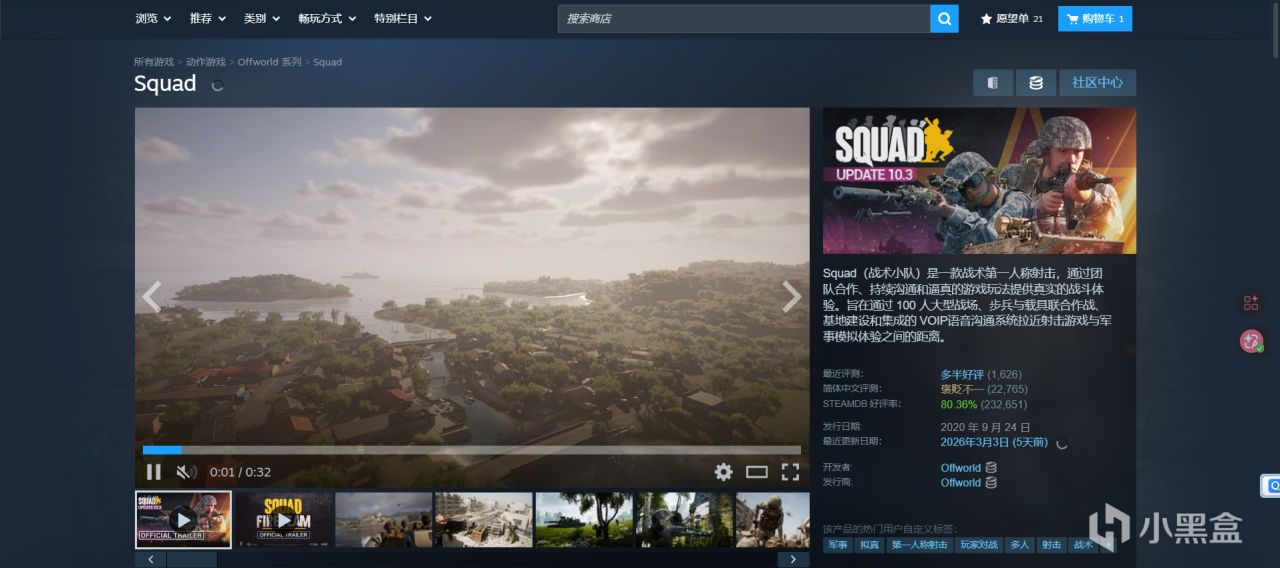Unmute the video sound
Screen dimensions: 1280x568
(x=185, y=472)
